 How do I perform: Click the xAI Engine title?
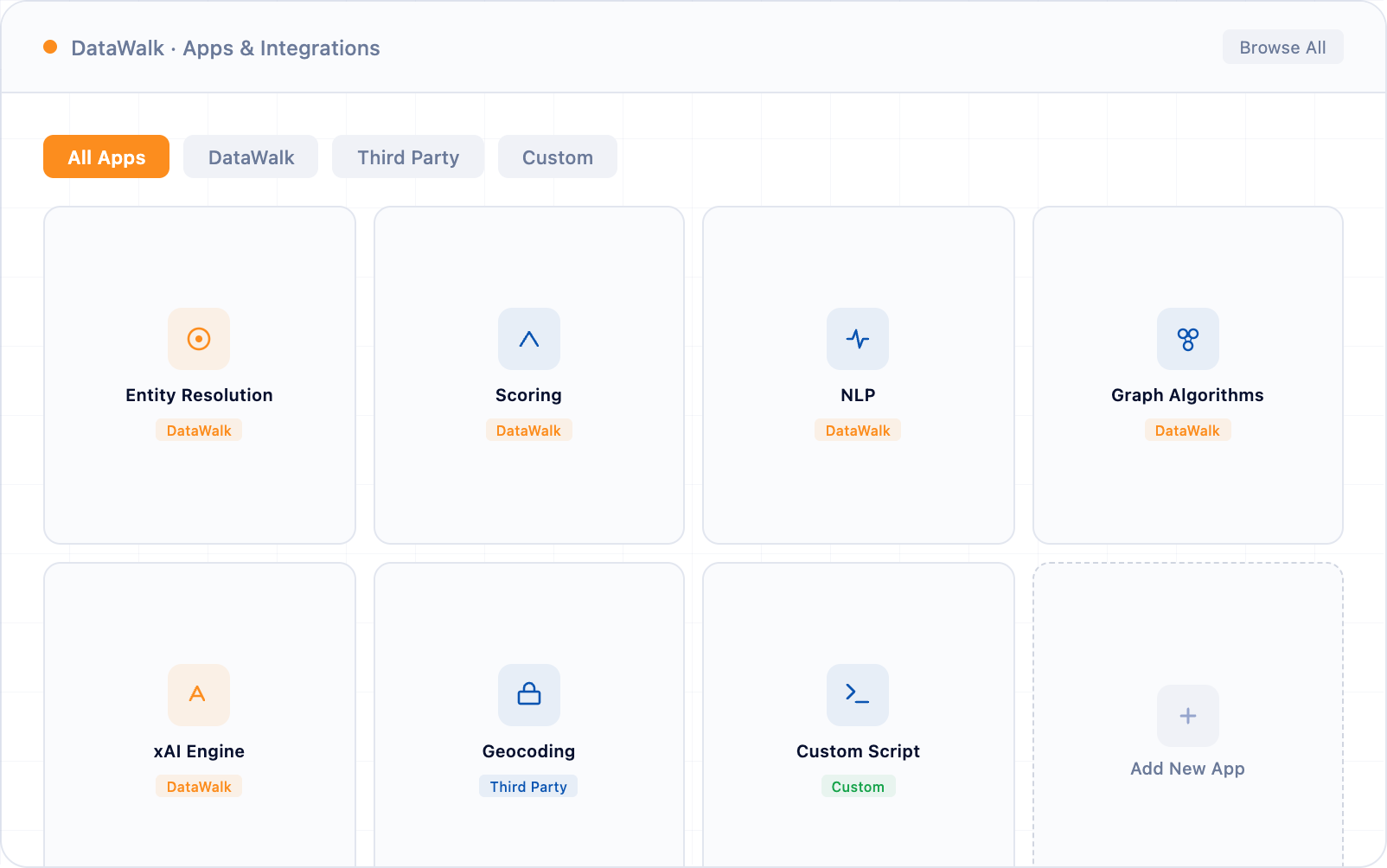click(199, 751)
